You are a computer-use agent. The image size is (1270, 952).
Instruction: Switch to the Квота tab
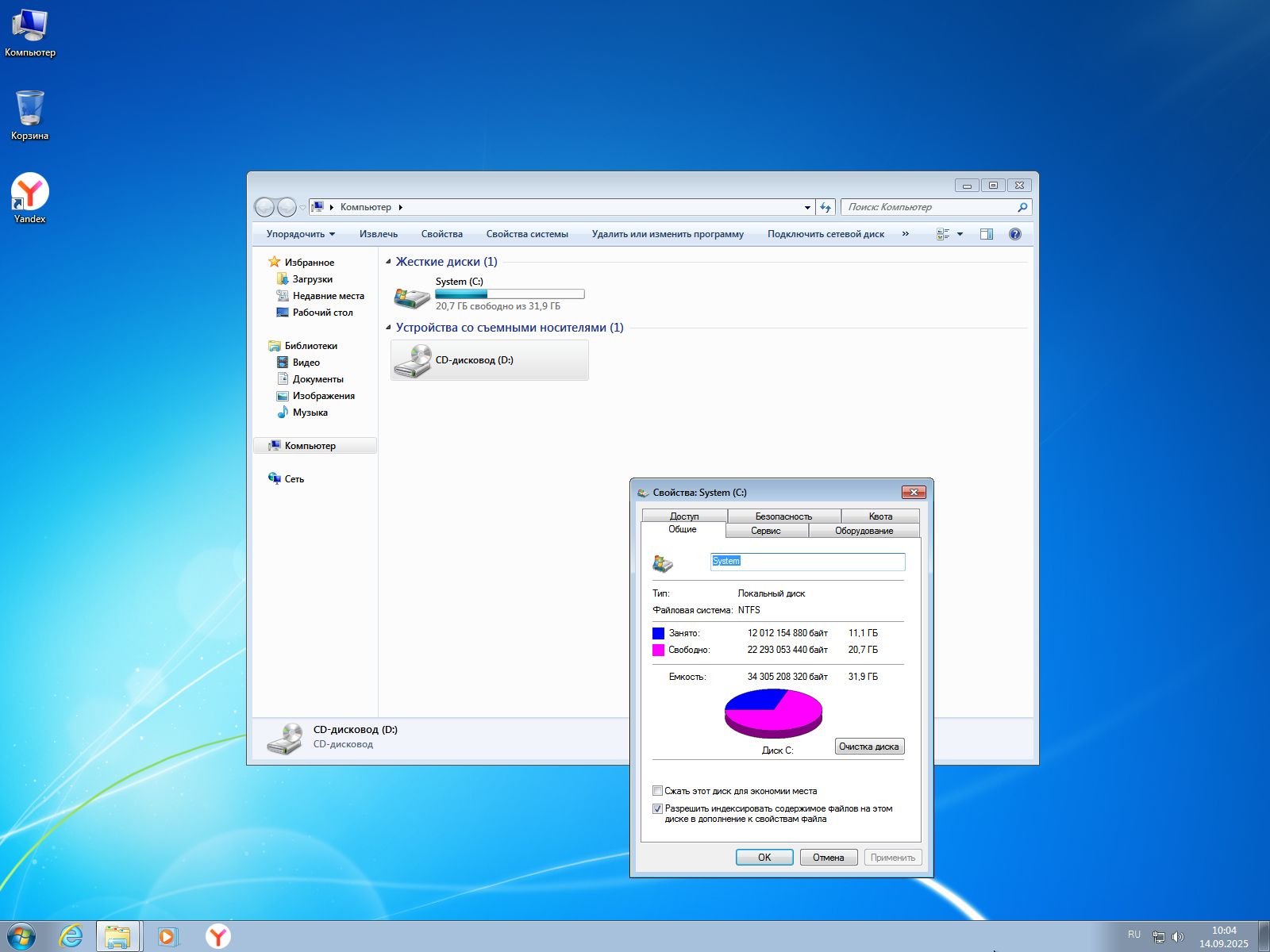click(880, 516)
